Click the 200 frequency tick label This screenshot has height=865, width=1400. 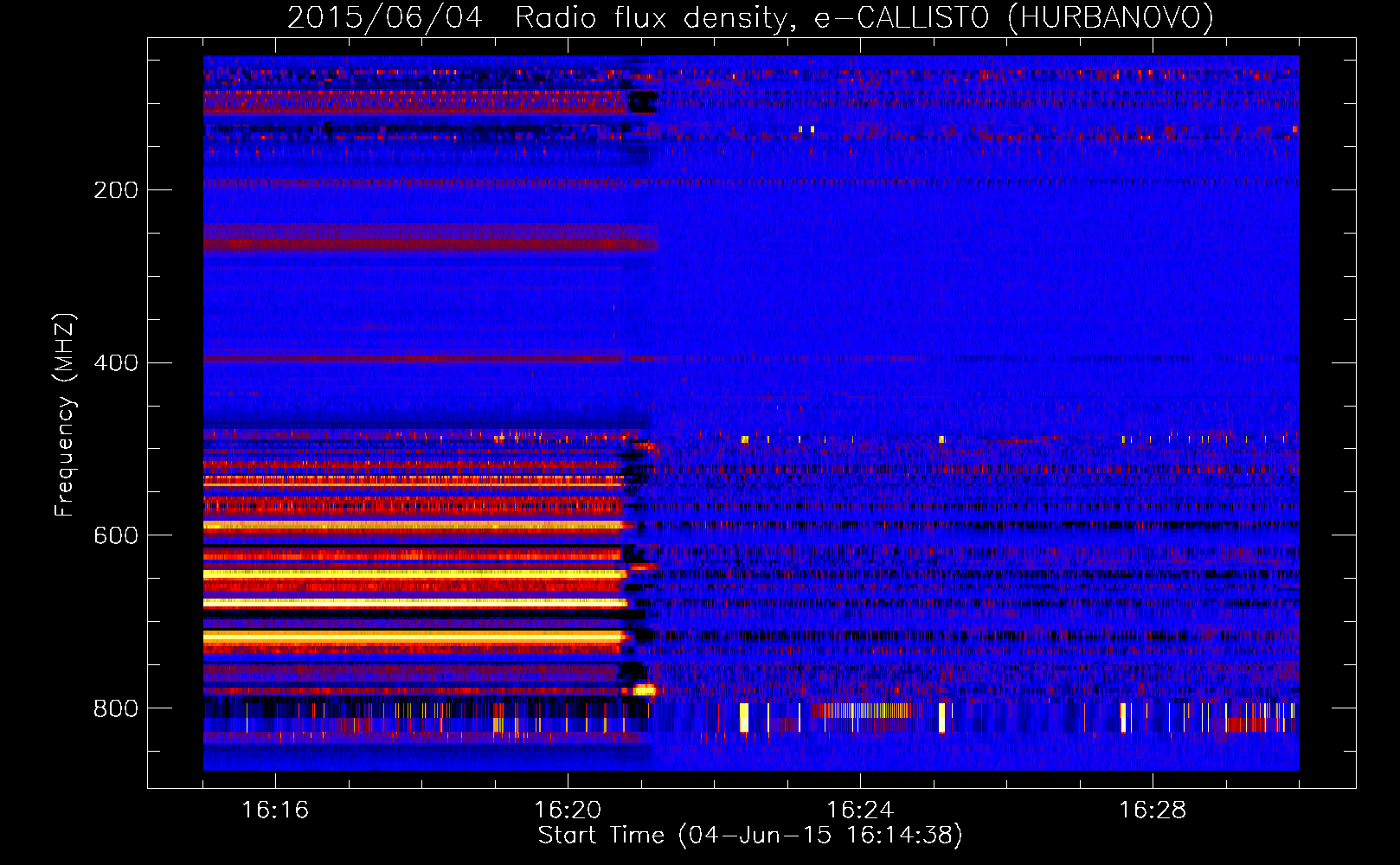116,190
